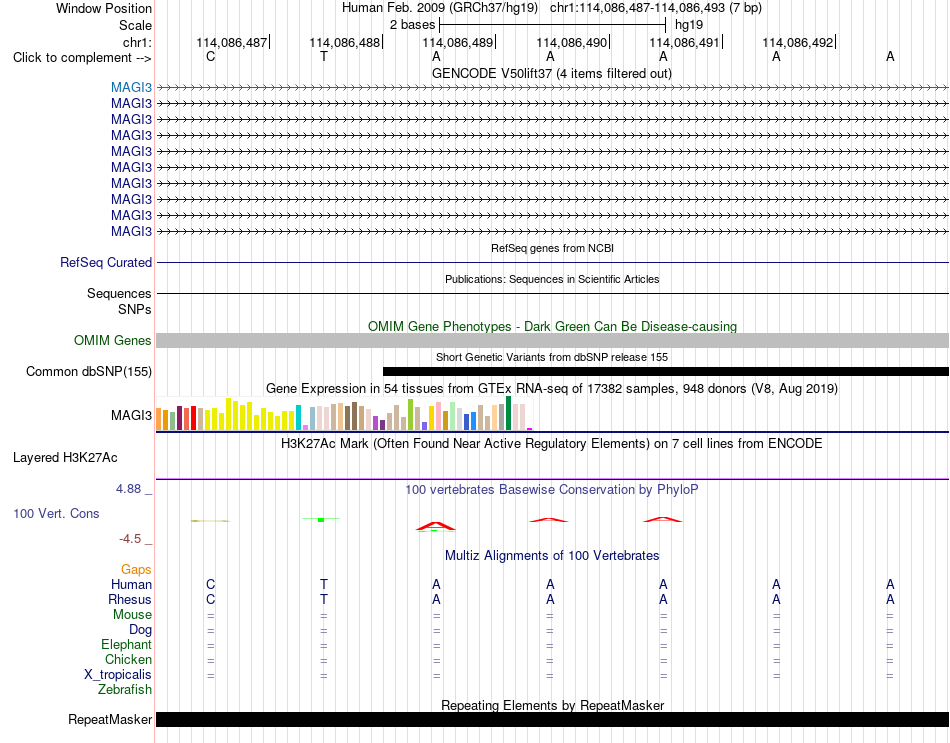The width and height of the screenshot is (950, 743).
Task: Click the Rhesus alignment row label
Action: (130, 599)
